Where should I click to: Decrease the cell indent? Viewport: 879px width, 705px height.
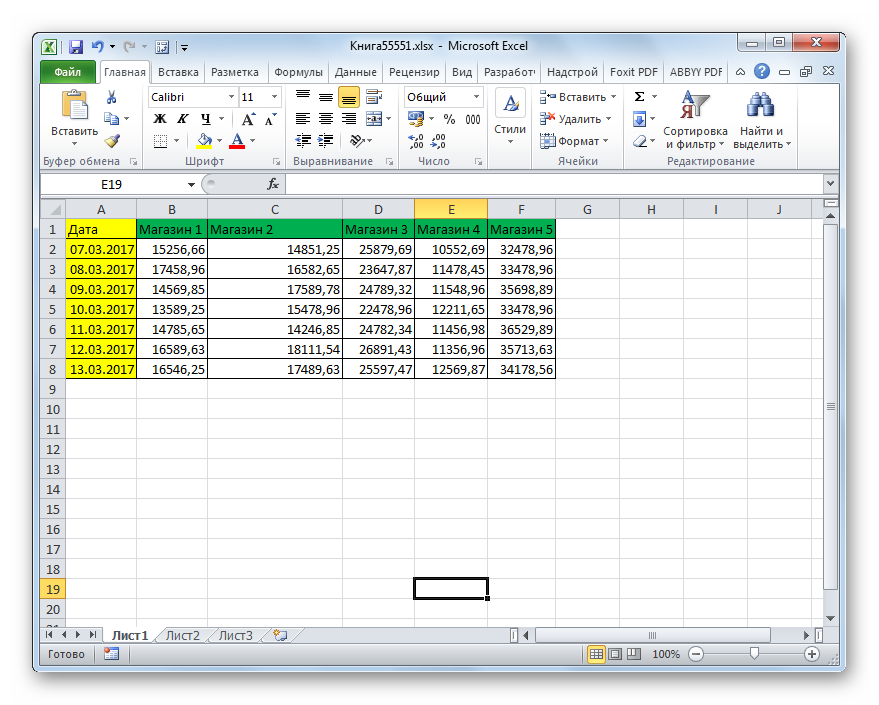(303, 141)
